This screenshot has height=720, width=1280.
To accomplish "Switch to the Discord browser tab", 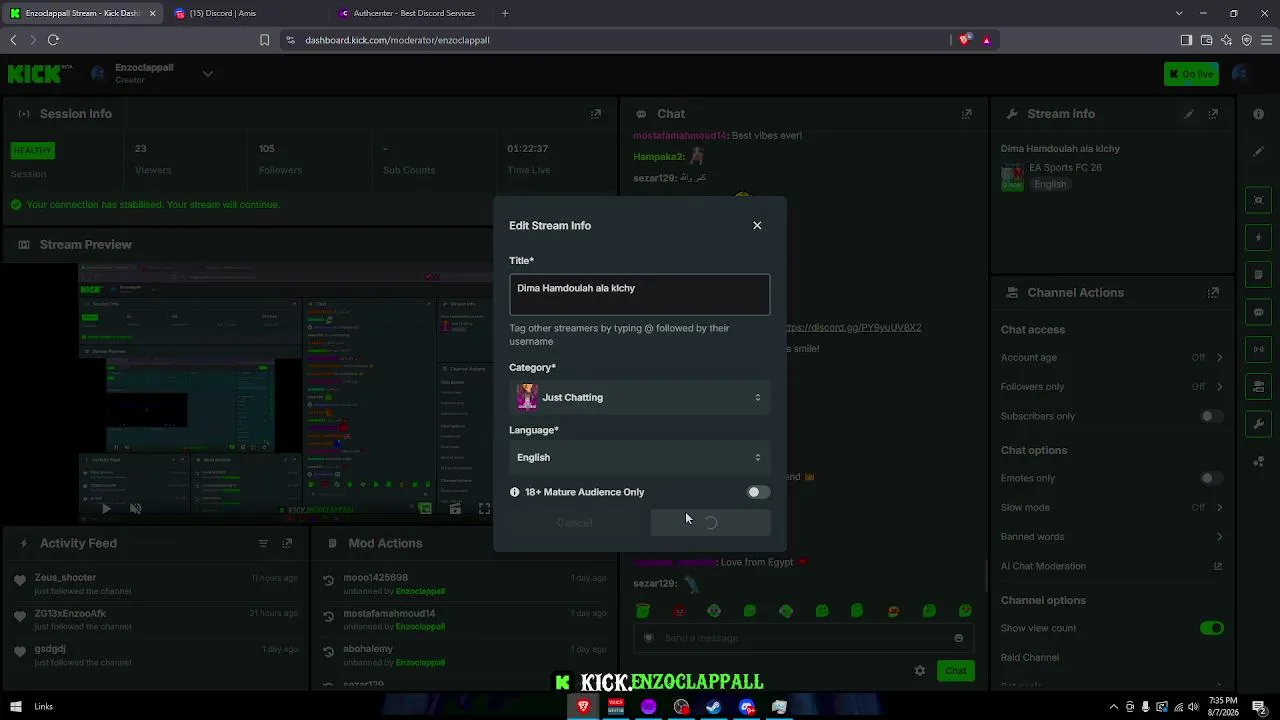I will pyautogui.click(x=242, y=13).
